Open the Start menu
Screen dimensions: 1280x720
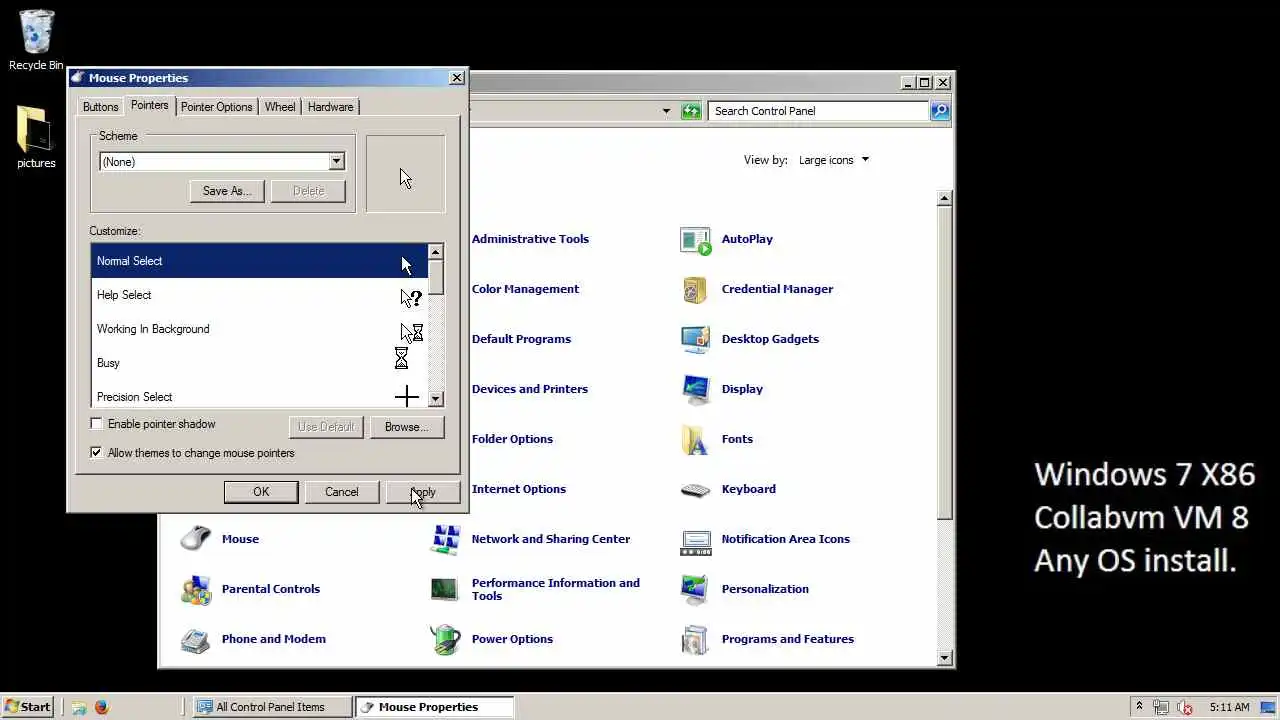[27, 707]
